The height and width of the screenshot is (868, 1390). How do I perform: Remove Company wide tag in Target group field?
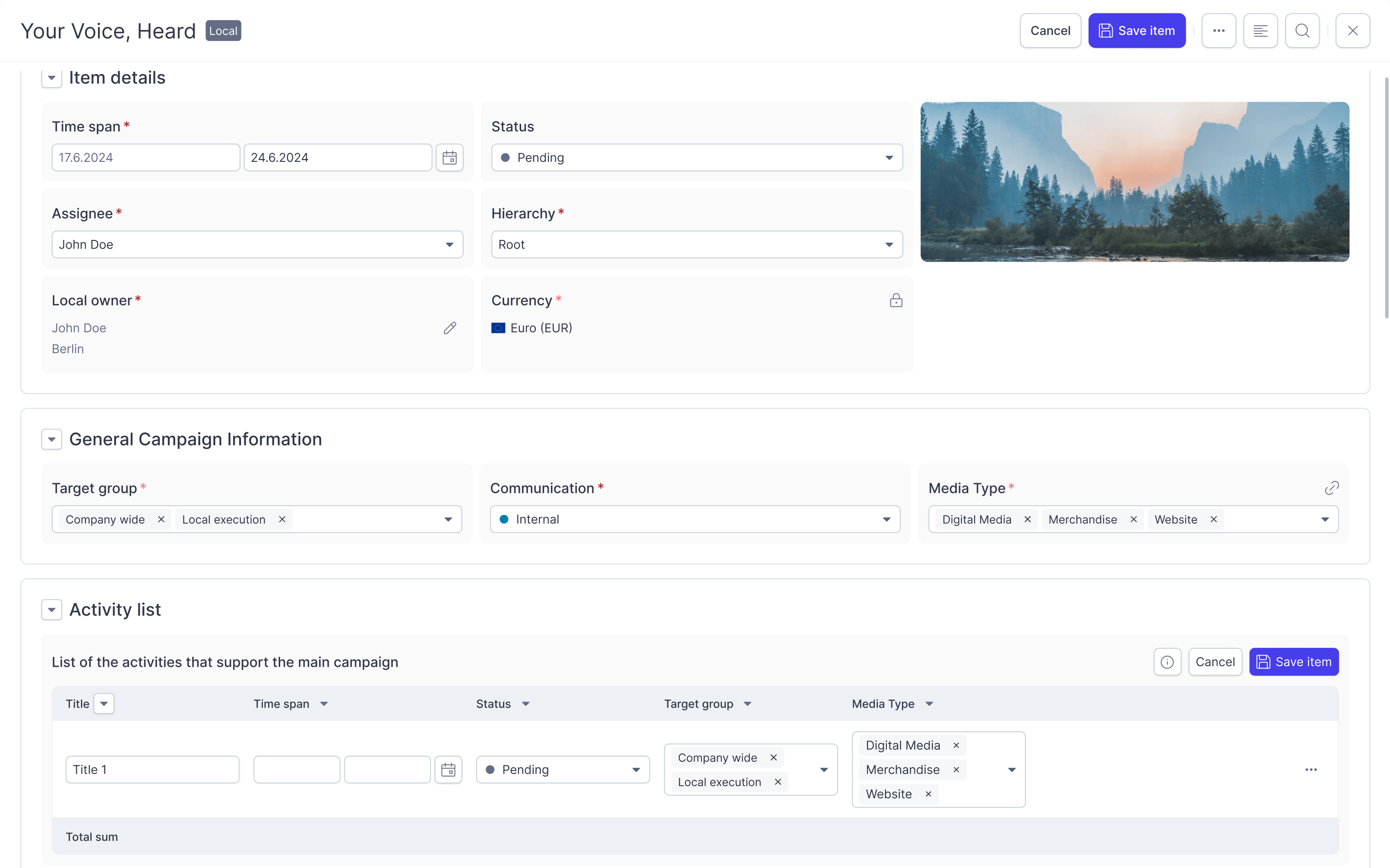161,520
